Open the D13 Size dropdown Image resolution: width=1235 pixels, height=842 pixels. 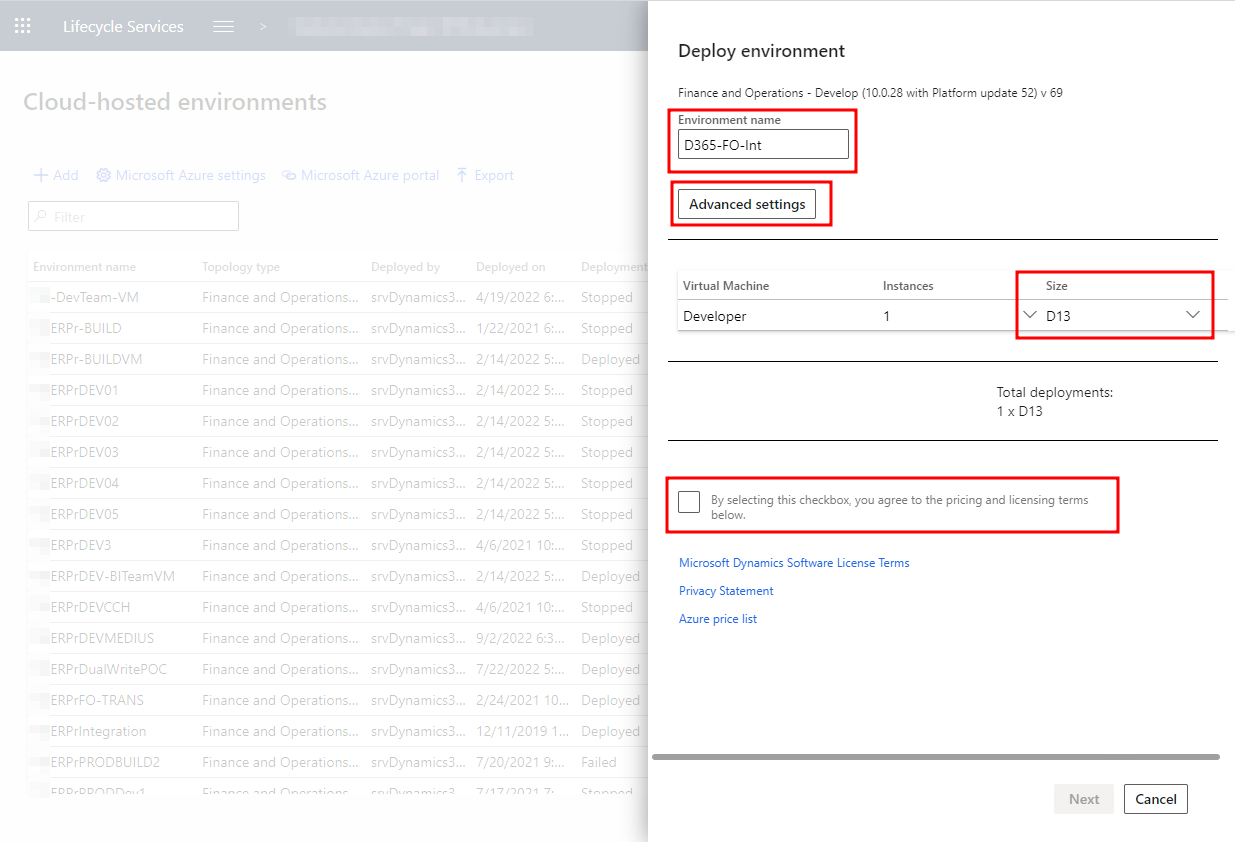click(1192, 314)
